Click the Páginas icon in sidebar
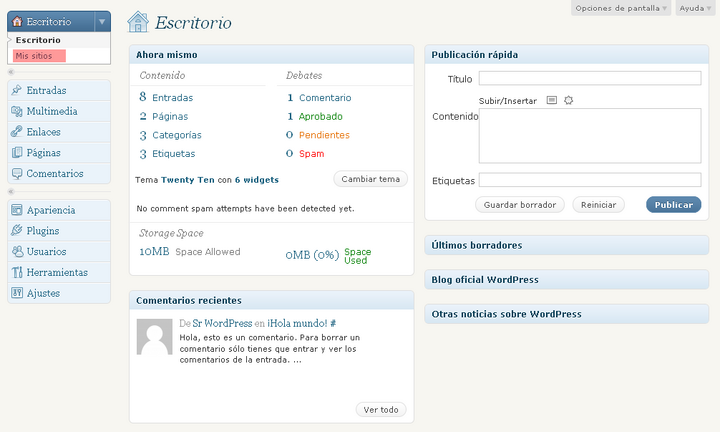The image size is (720, 432). 17,152
